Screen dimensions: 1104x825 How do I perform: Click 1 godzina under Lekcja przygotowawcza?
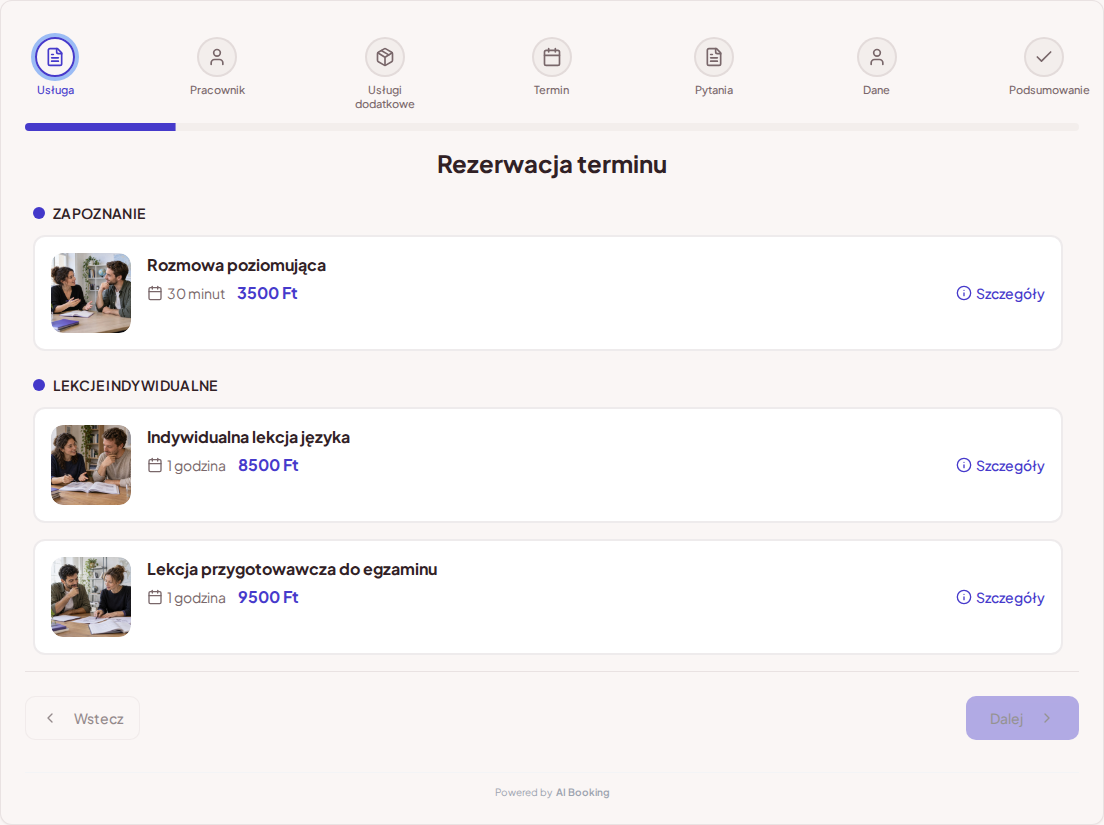pyautogui.click(x=196, y=598)
